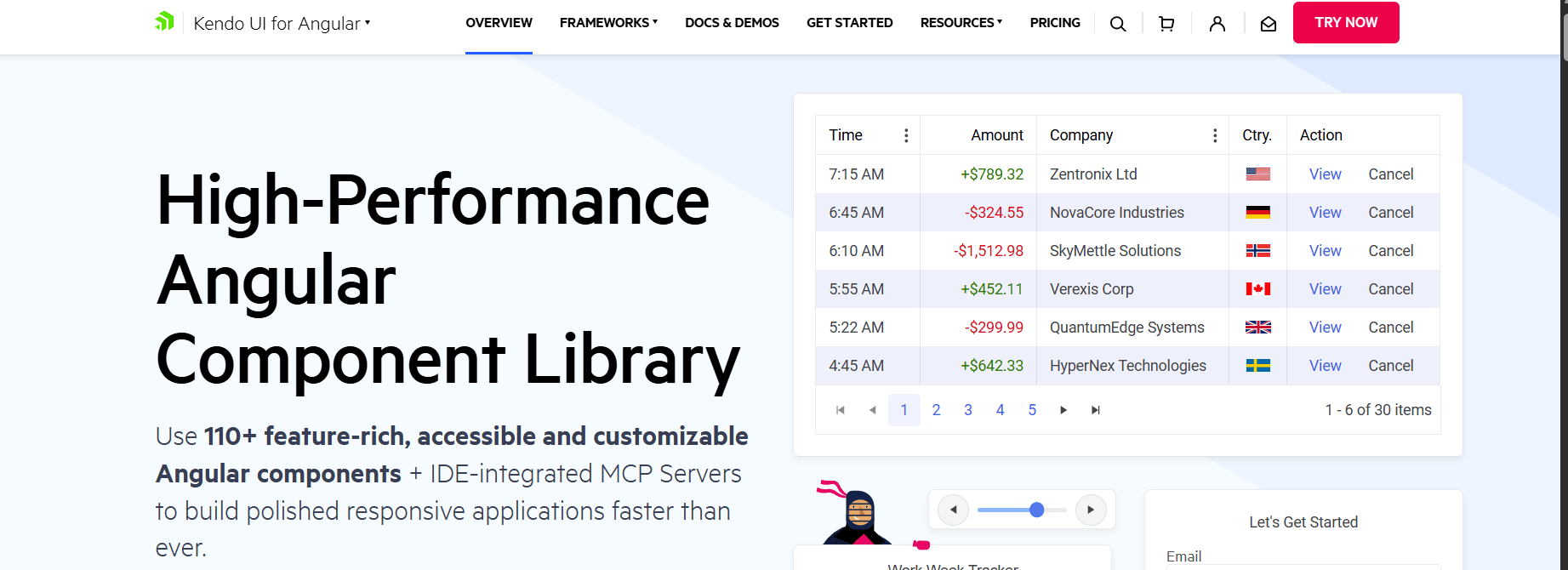Click View link for Verexis Corp
The image size is (1568, 570).
[x=1325, y=289]
